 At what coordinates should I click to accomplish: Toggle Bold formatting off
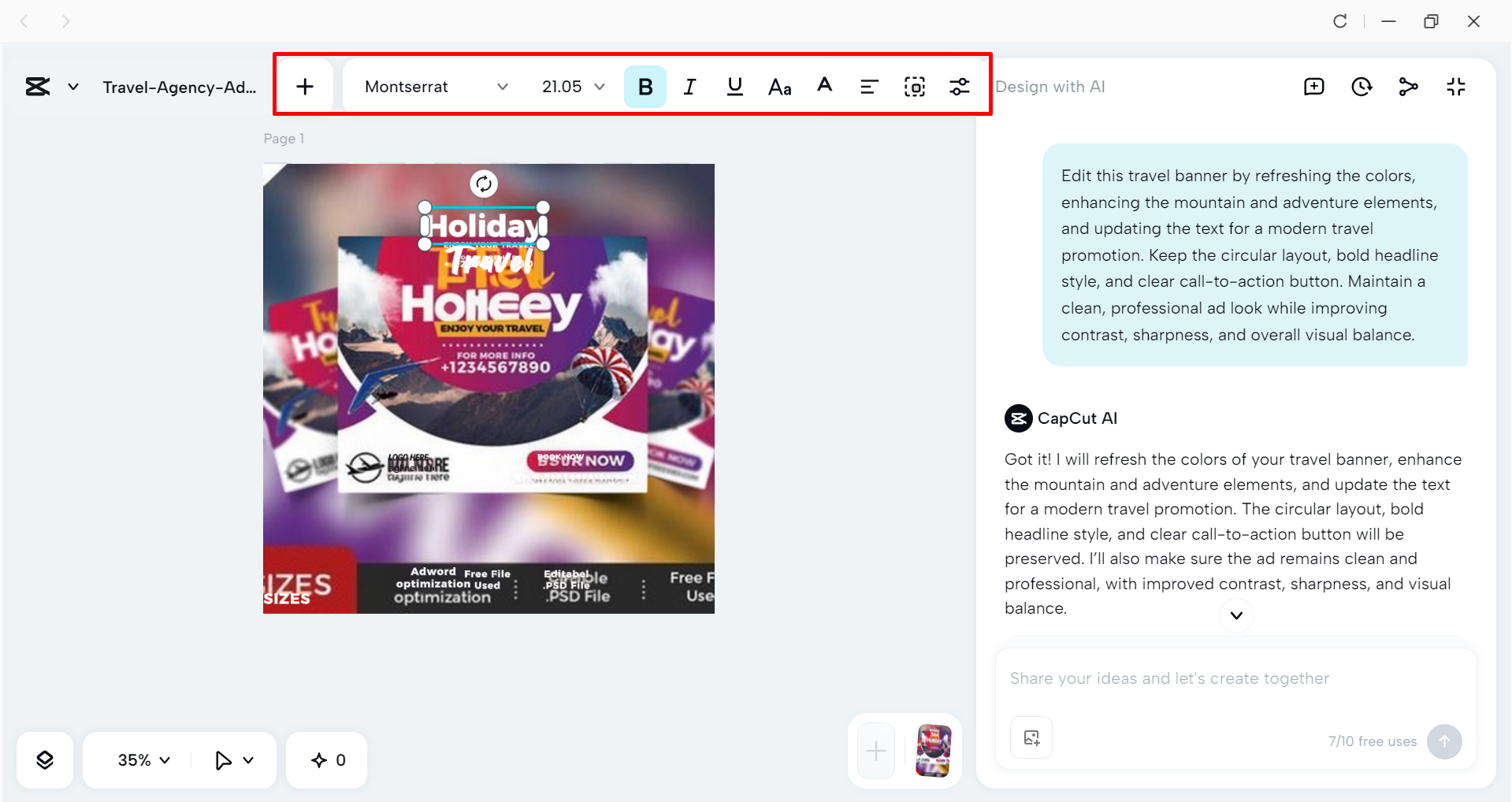[645, 87]
